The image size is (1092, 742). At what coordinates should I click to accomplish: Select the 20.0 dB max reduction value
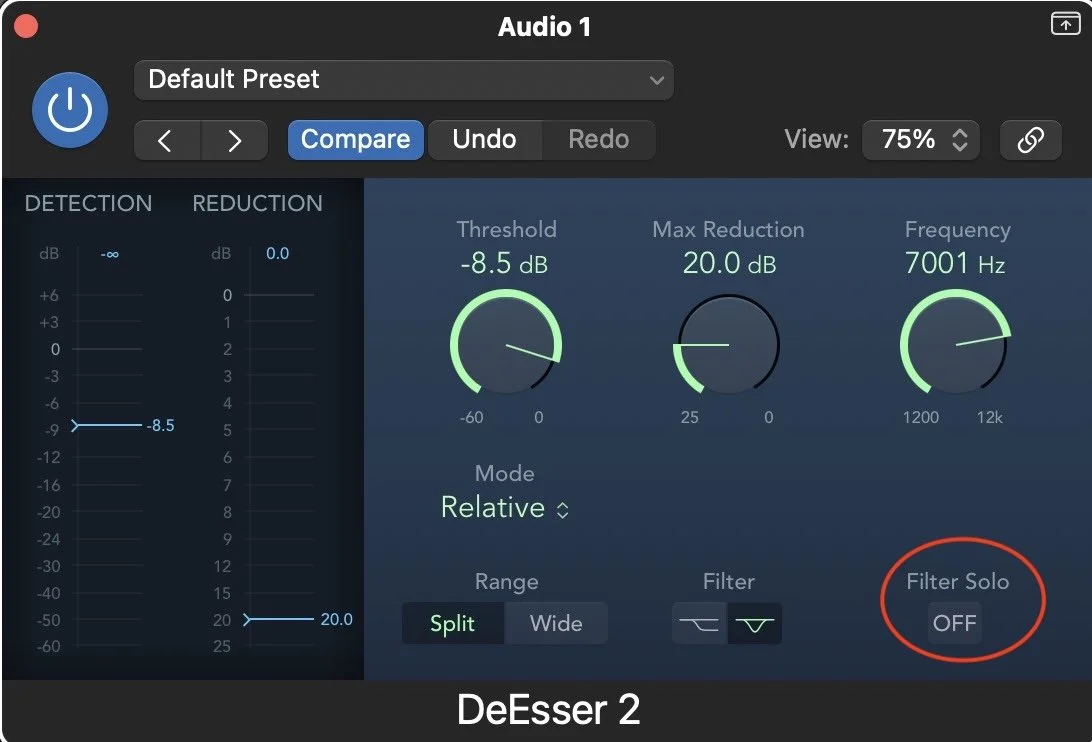[728, 264]
